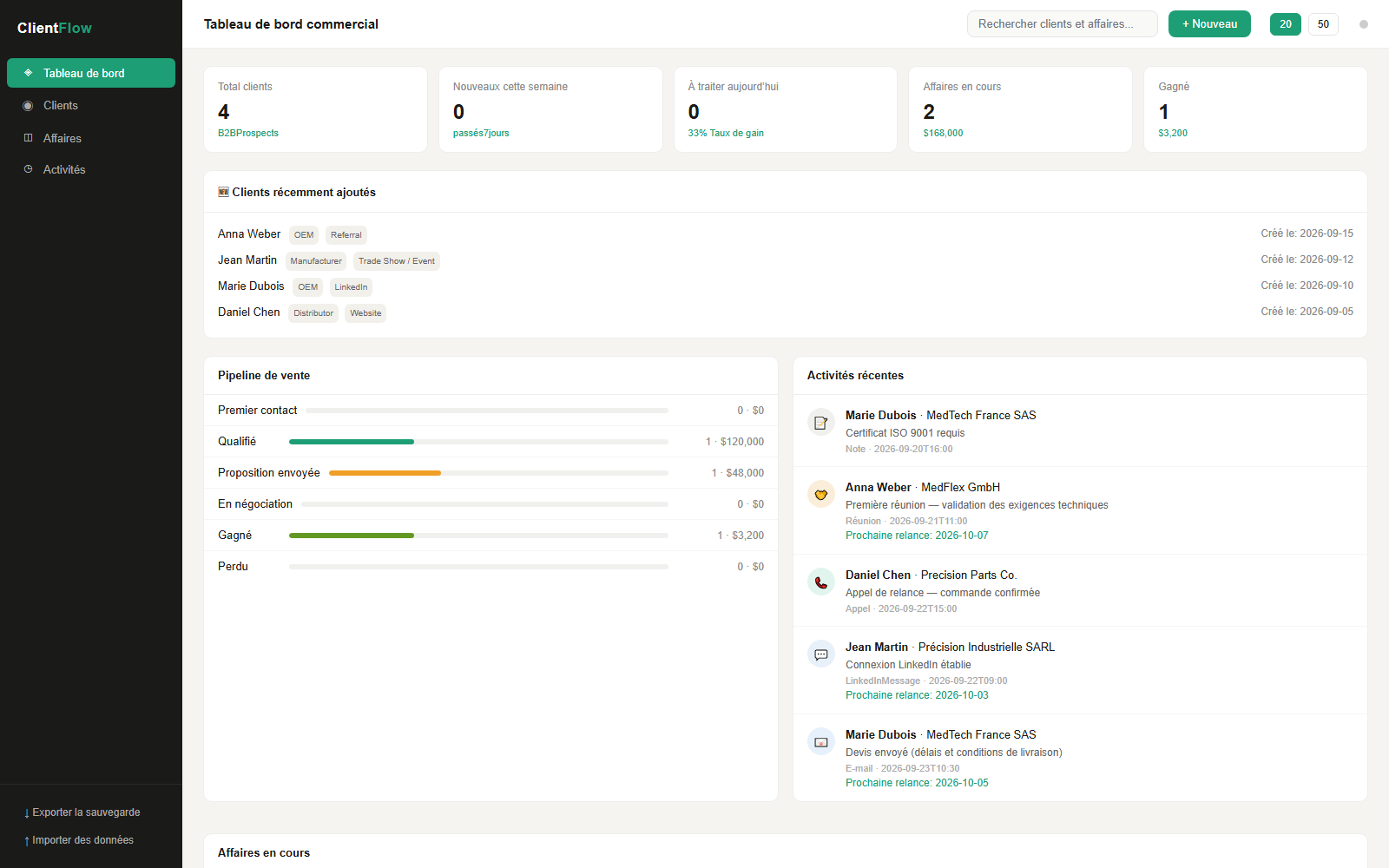Screen dimensions: 1389x868
Task: Click Prochaine relance: 2026-10-07
Action: (917, 536)
